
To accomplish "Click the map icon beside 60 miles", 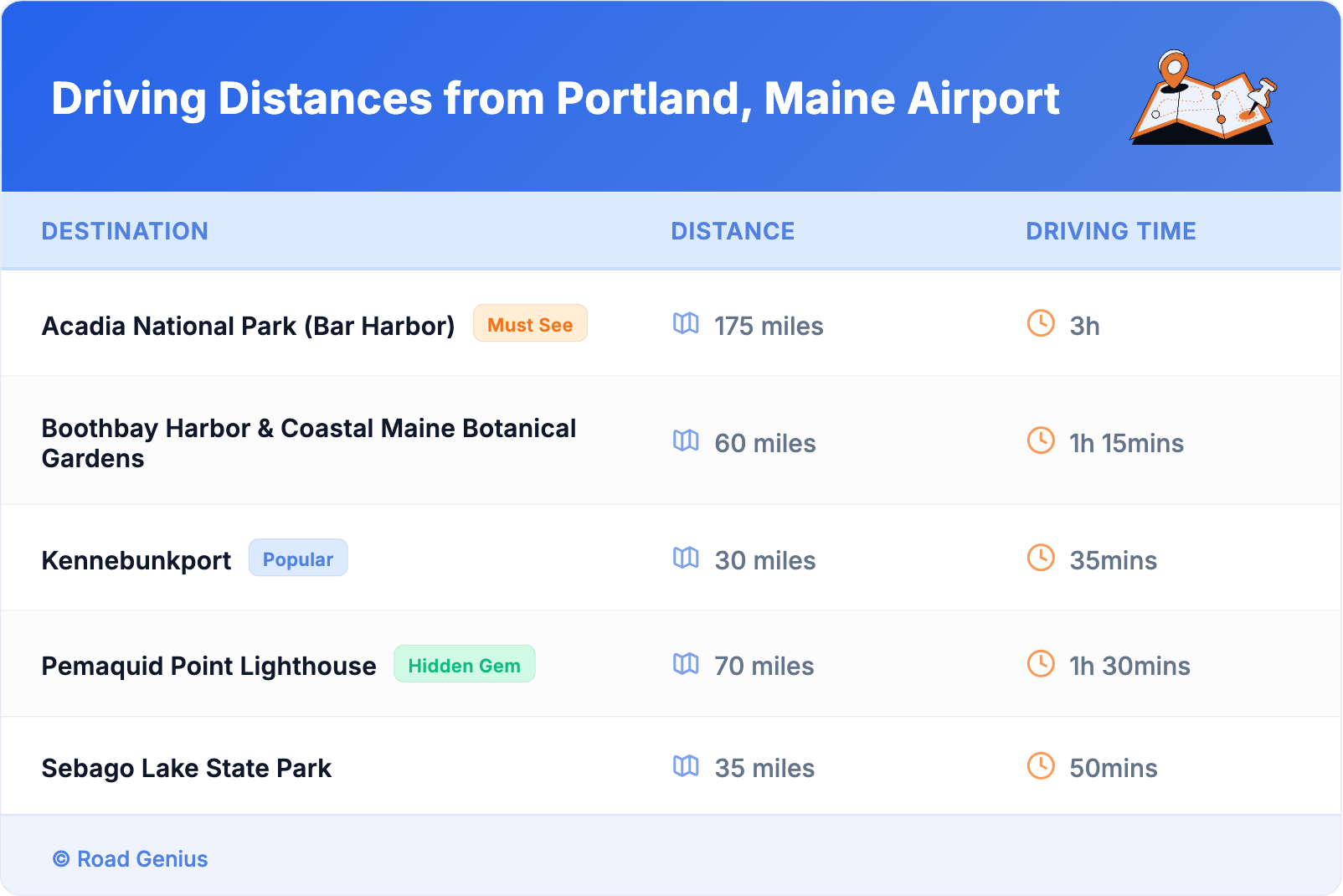I will point(686,440).
